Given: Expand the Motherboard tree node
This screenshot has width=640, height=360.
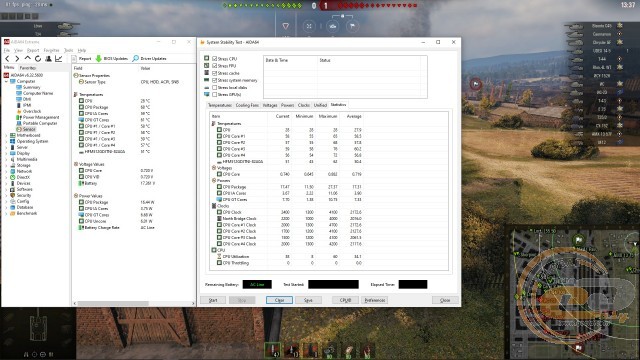Looking at the screenshot, I should (6, 135).
